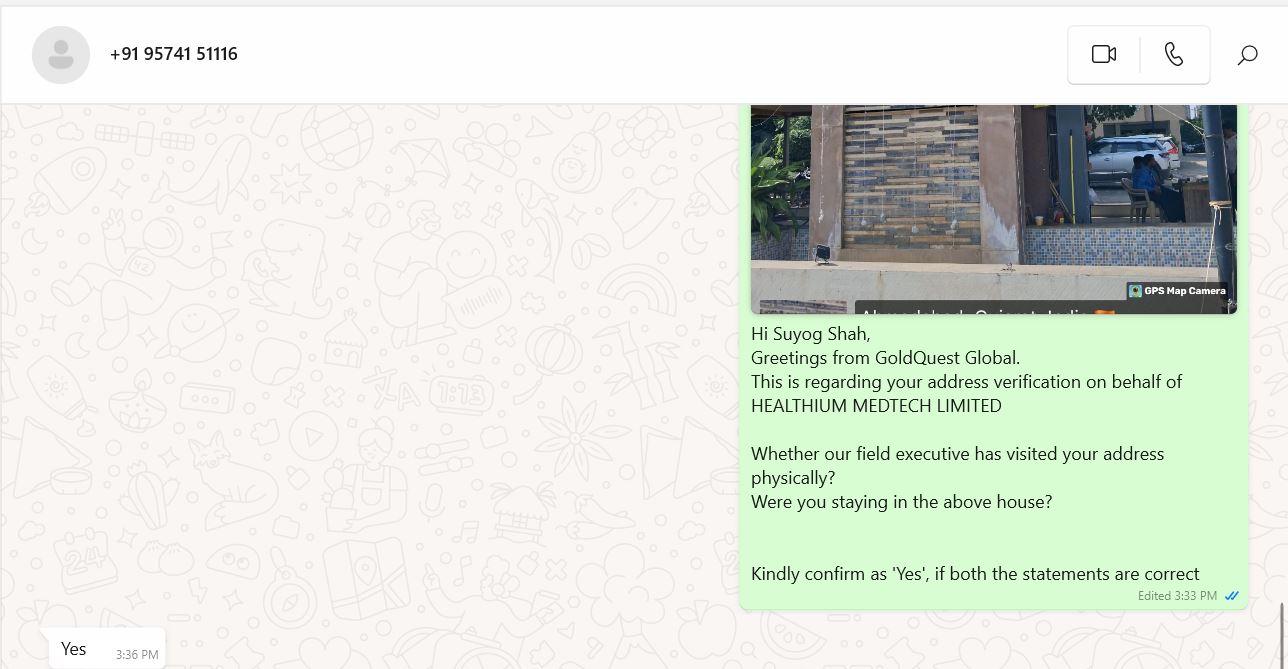
Task: Click the 'HEALTHIUM MEDTECH LIMITED' text
Action: coord(876,406)
